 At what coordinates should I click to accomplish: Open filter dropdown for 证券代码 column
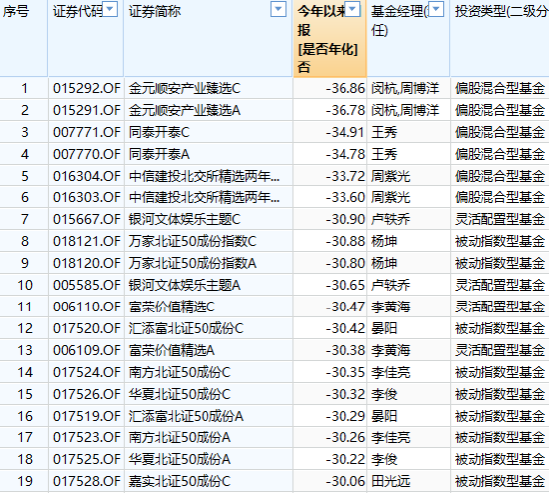110,9
